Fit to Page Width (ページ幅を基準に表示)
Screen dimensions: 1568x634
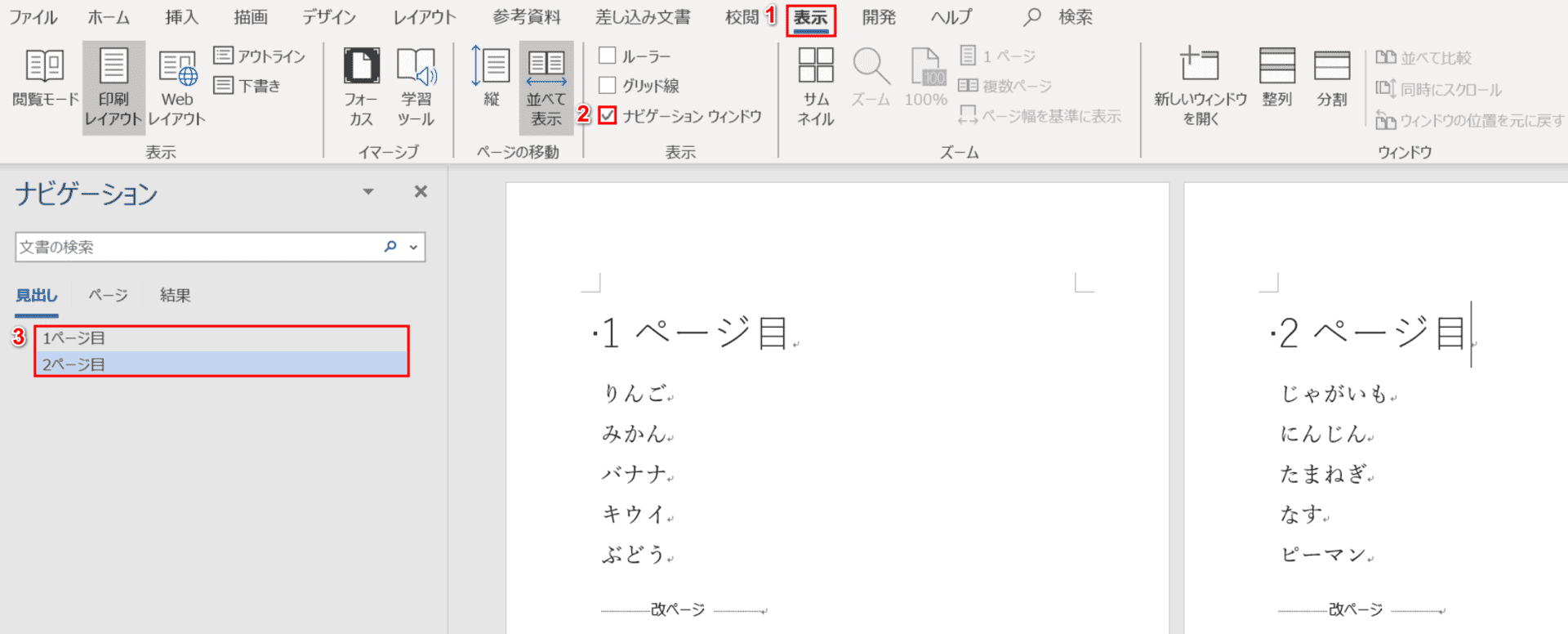(1040, 116)
